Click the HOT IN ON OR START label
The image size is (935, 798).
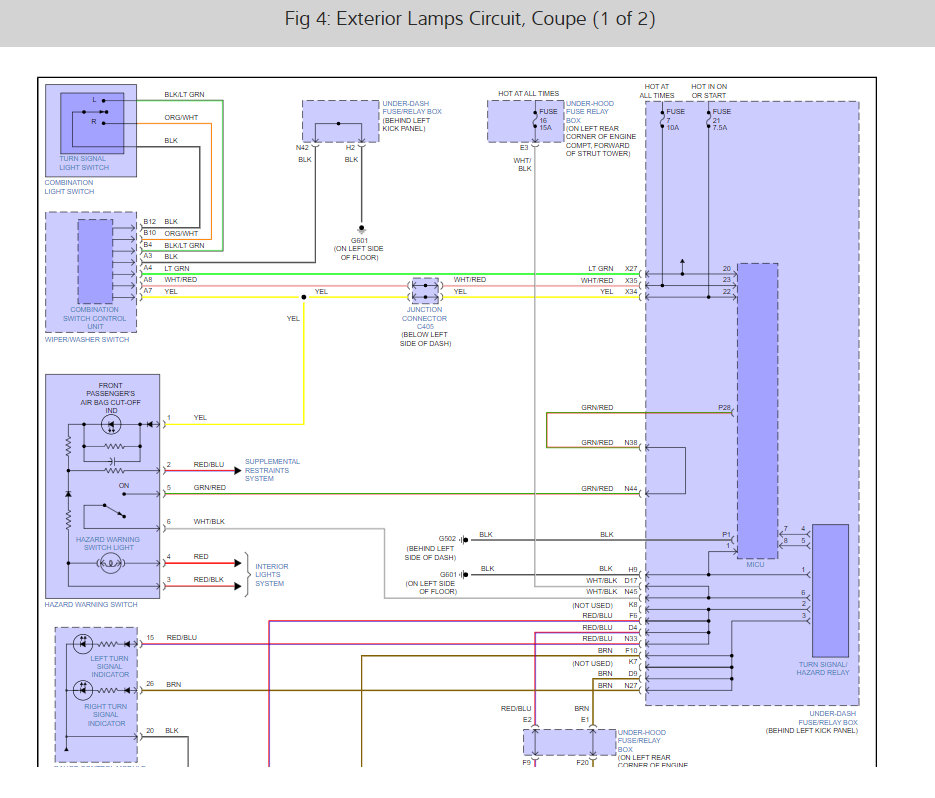click(709, 91)
